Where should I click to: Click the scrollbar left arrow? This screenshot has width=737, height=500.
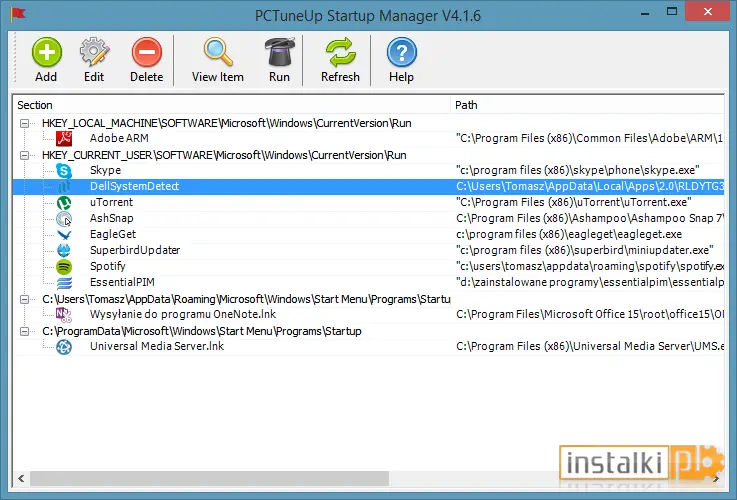pyautogui.click(x=21, y=478)
